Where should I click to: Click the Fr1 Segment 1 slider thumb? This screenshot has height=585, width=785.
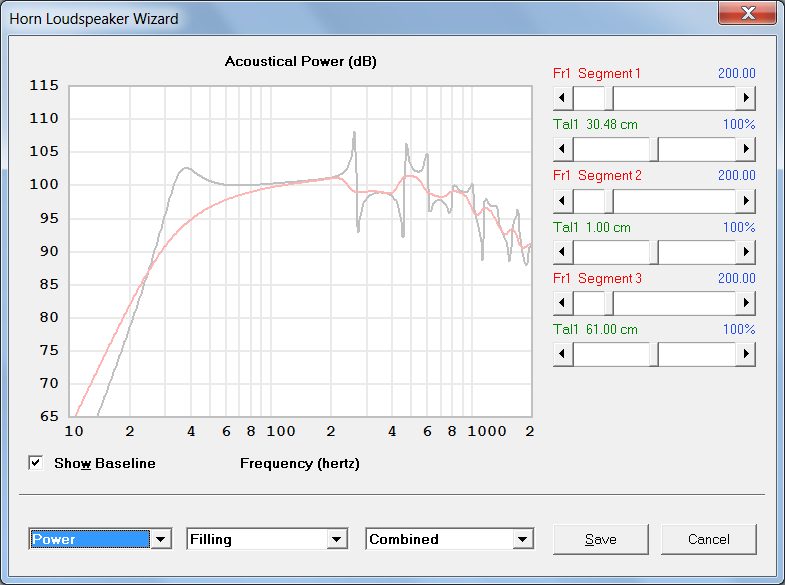click(609, 98)
